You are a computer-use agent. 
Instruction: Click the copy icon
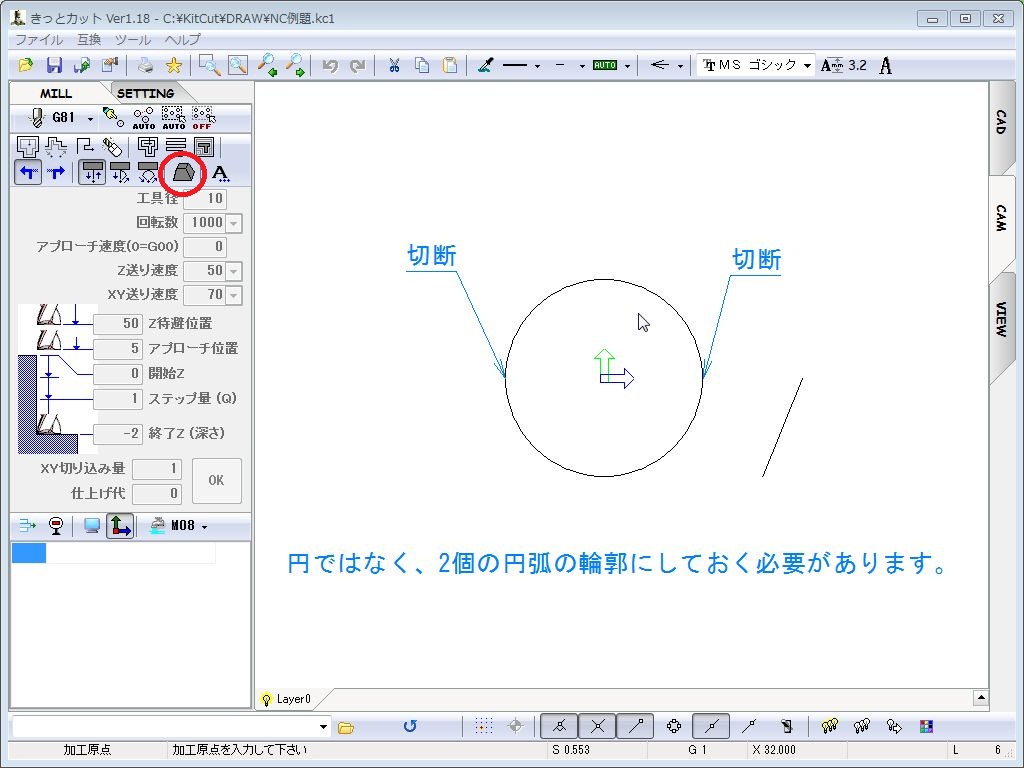[422, 65]
